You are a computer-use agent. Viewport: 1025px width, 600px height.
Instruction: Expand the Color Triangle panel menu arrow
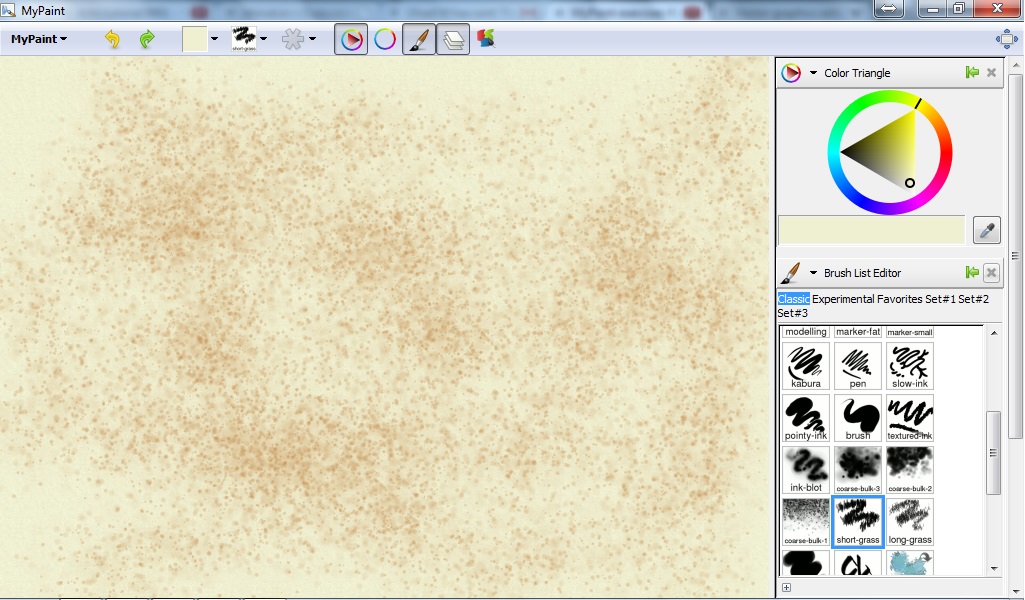tap(813, 73)
